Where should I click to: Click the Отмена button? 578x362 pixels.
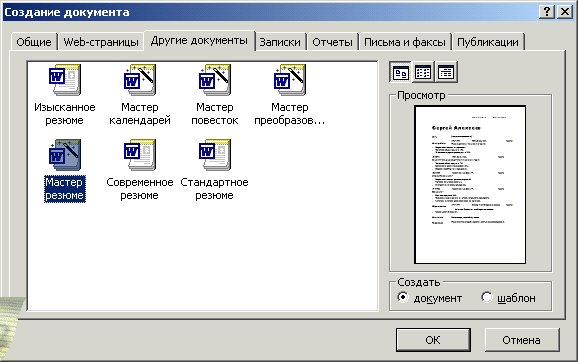[x=522, y=340]
